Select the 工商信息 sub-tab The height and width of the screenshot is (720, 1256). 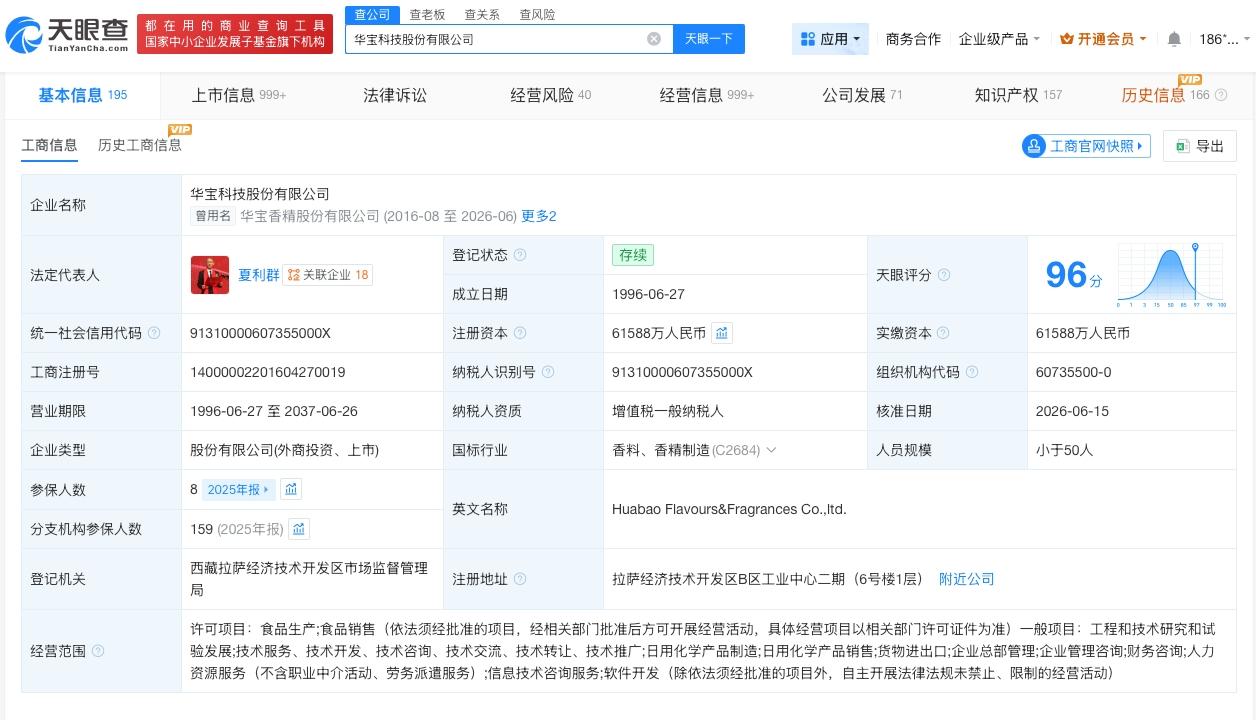tap(49, 145)
